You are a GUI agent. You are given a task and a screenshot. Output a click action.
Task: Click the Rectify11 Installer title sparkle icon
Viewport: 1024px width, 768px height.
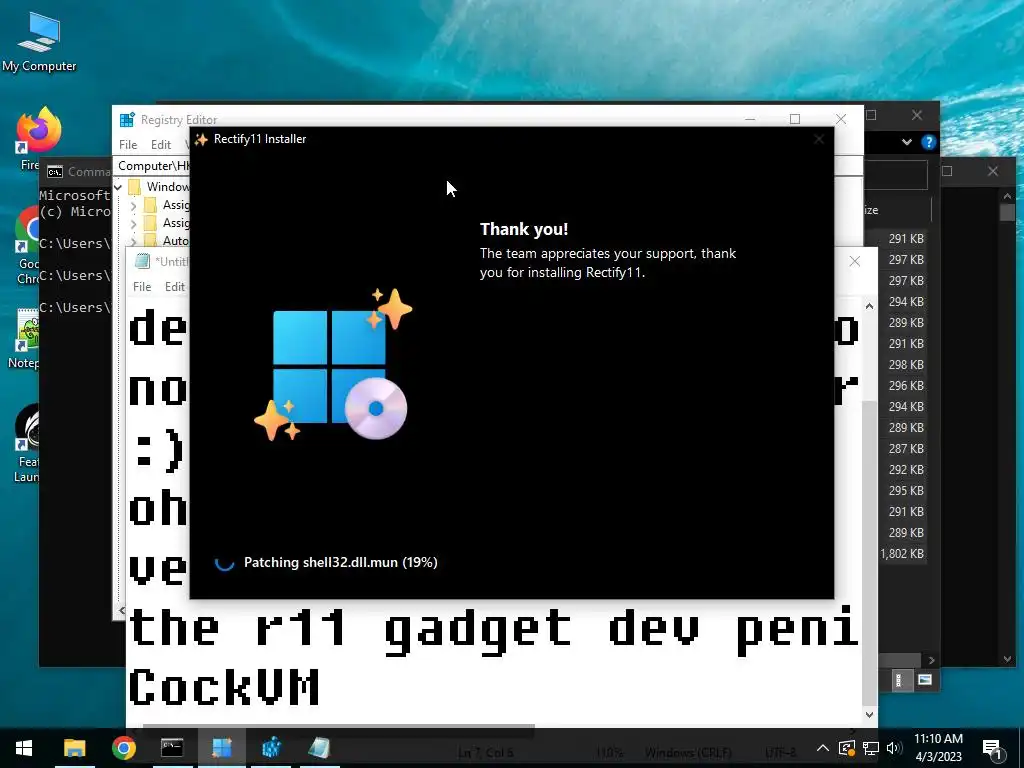pos(201,139)
